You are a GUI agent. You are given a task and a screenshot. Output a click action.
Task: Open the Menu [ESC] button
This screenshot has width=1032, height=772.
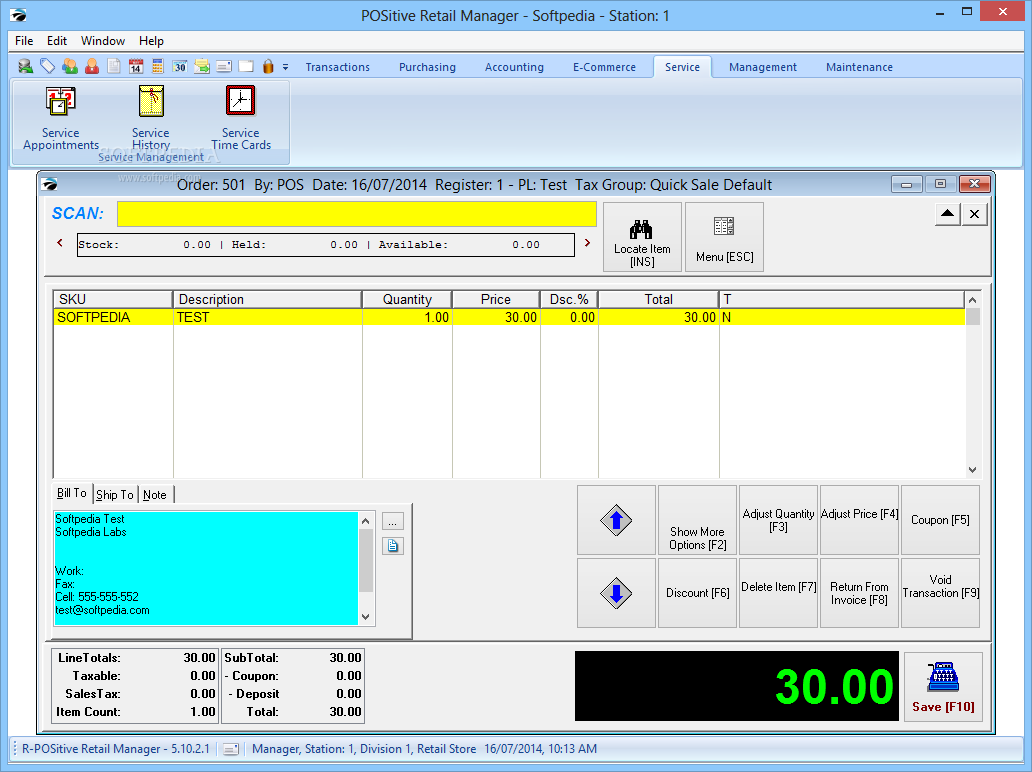[725, 237]
